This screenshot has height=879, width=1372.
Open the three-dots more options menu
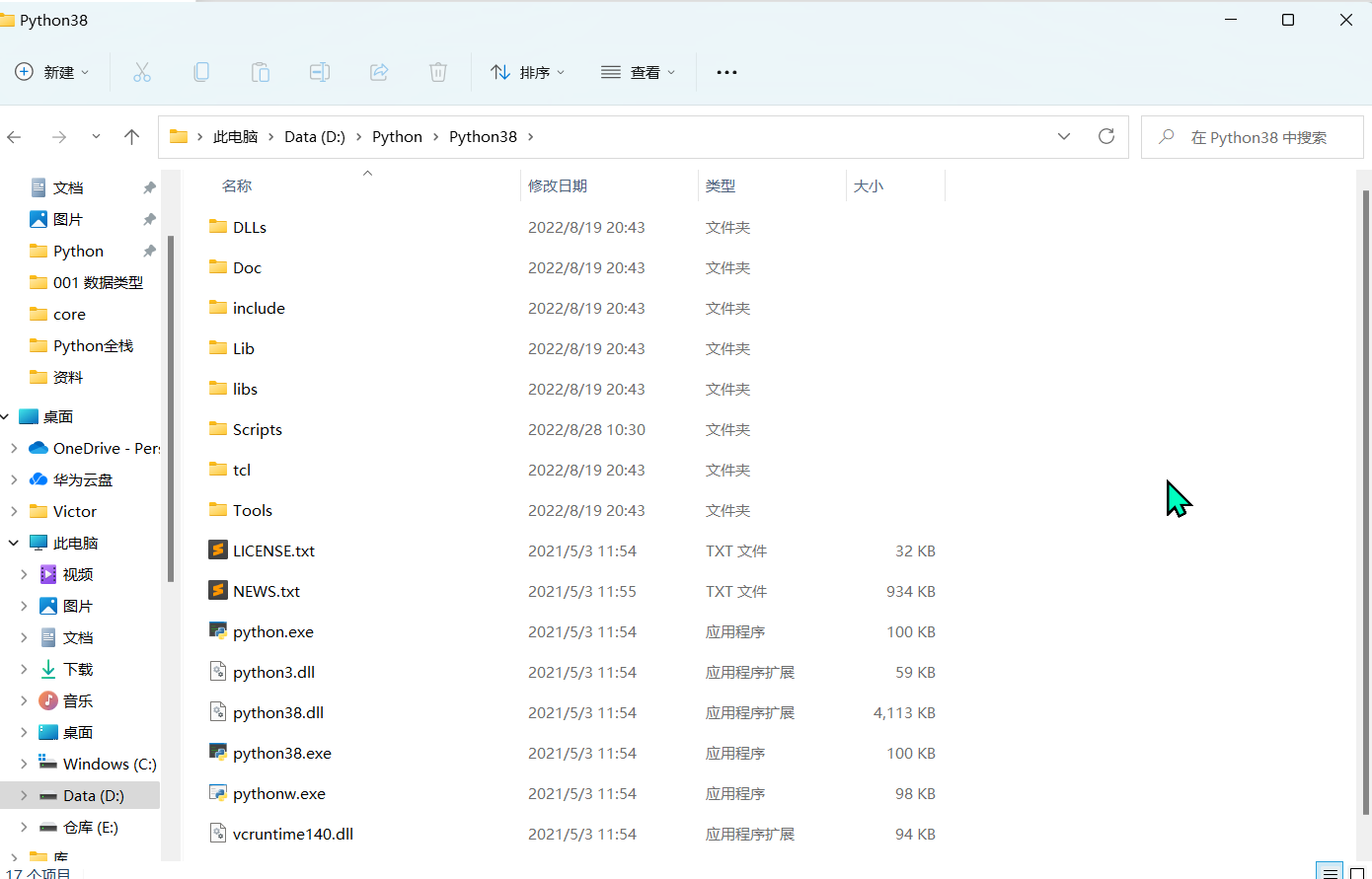(x=726, y=72)
